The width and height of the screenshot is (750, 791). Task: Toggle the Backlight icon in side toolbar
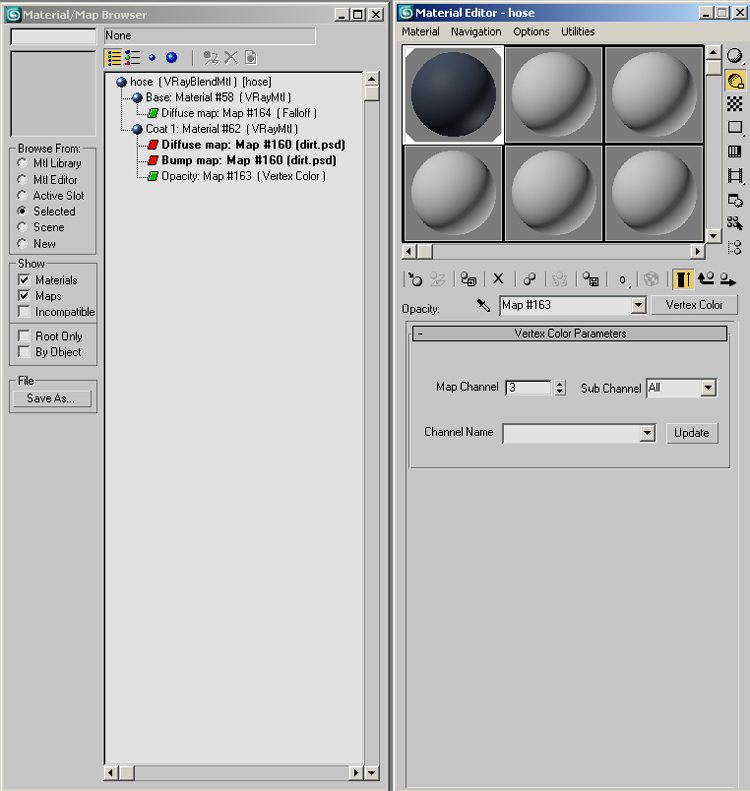click(x=735, y=81)
